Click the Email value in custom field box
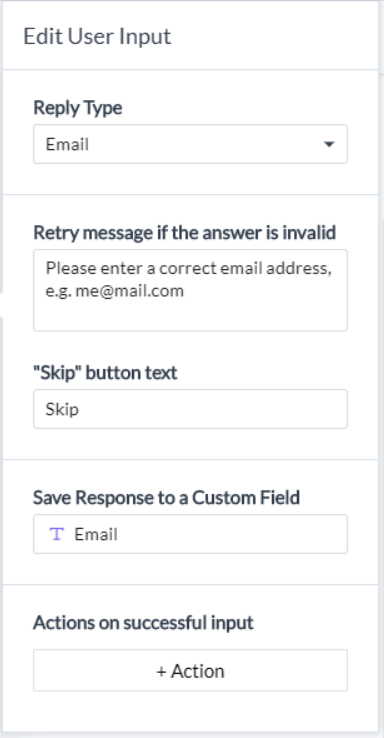This screenshot has width=384, height=738. tap(96, 534)
